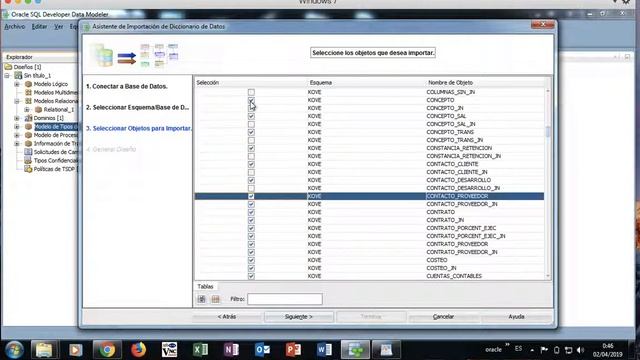Check the CONCEPTO_SAL_JN checkbox
Viewport: 640px width, 360px height.
click(251, 124)
